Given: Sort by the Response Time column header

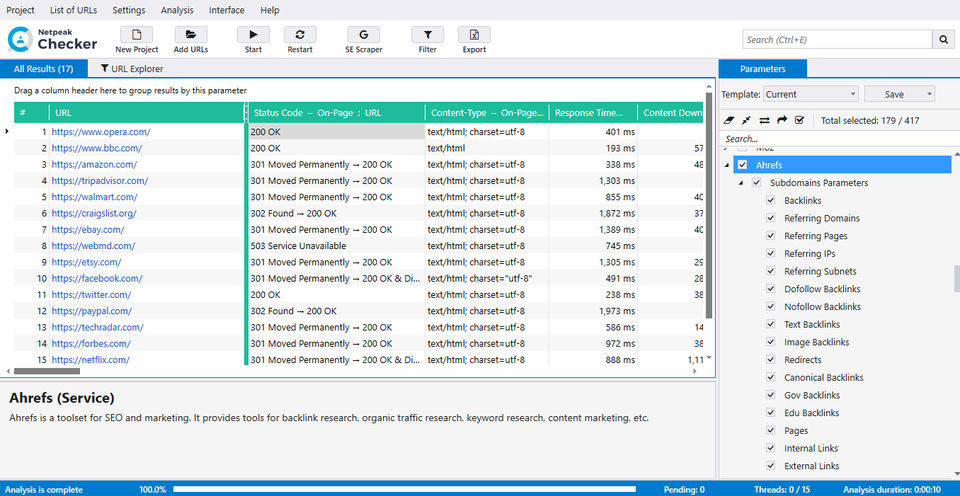Looking at the screenshot, I should (x=593, y=113).
